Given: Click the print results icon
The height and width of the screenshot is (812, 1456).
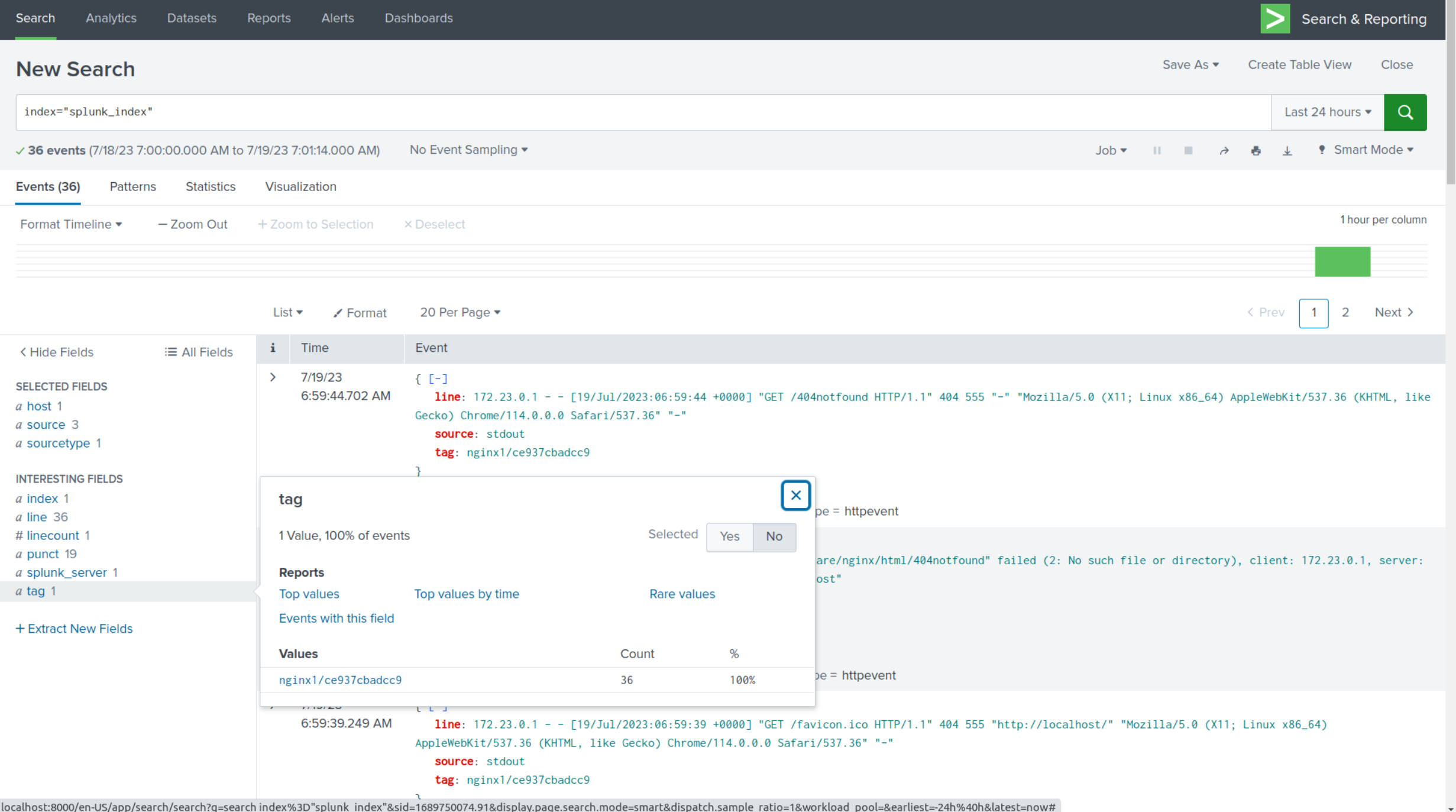Looking at the screenshot, I should click(x=1256, y=151).
